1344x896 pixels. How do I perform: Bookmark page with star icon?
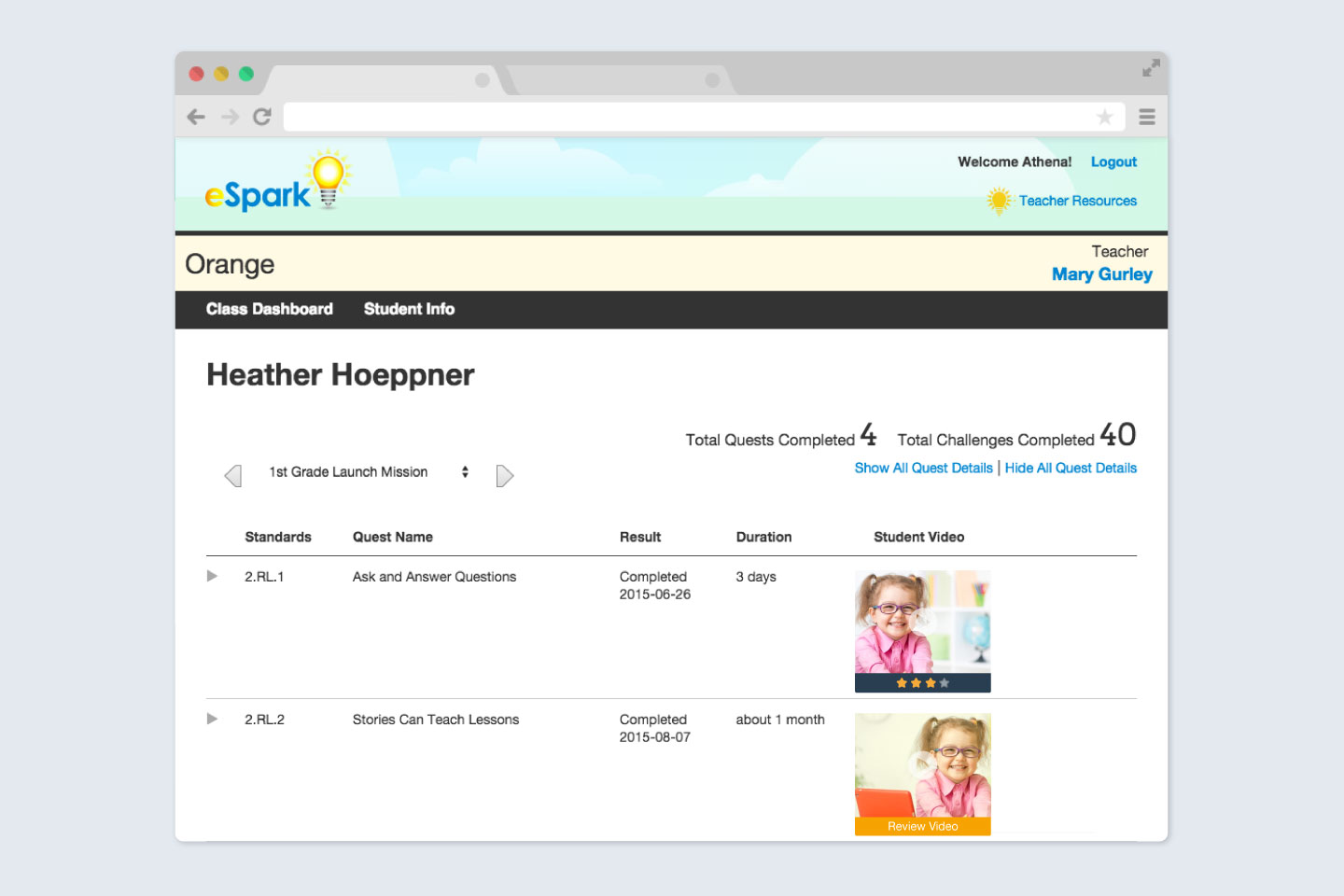tap(1104, 117)
